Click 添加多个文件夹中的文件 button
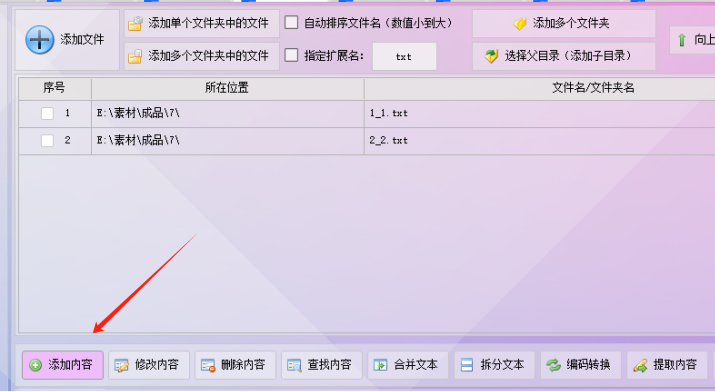Viewport: 715px width, 392px height. click(x=202, y=56)
